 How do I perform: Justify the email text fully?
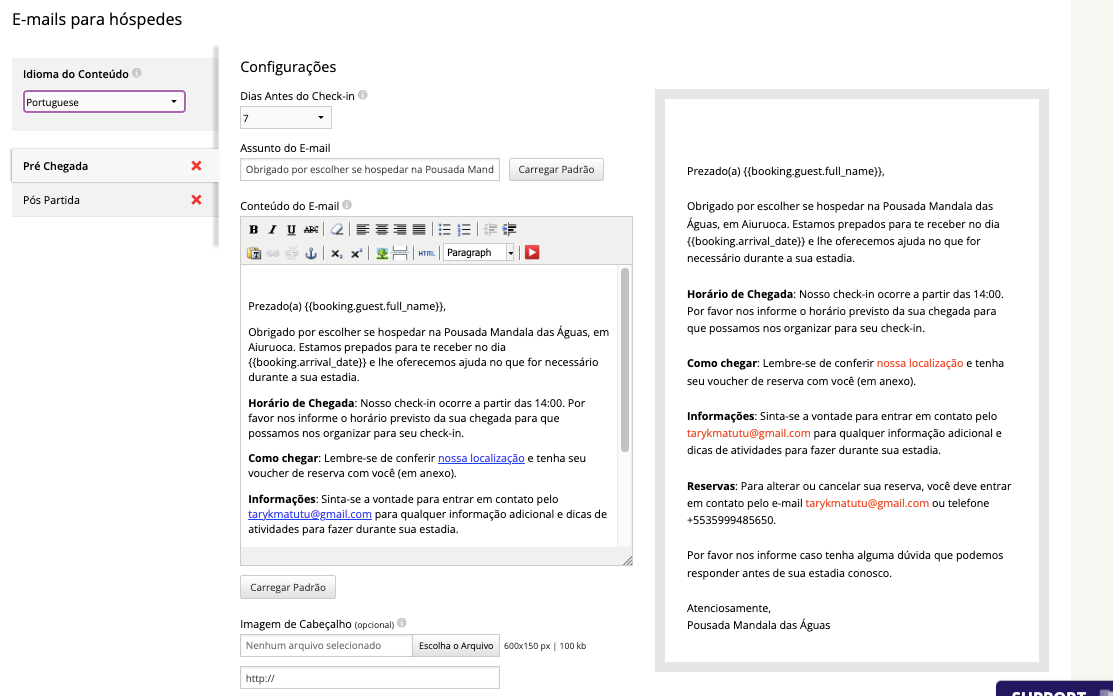click(x=420, y=229)
